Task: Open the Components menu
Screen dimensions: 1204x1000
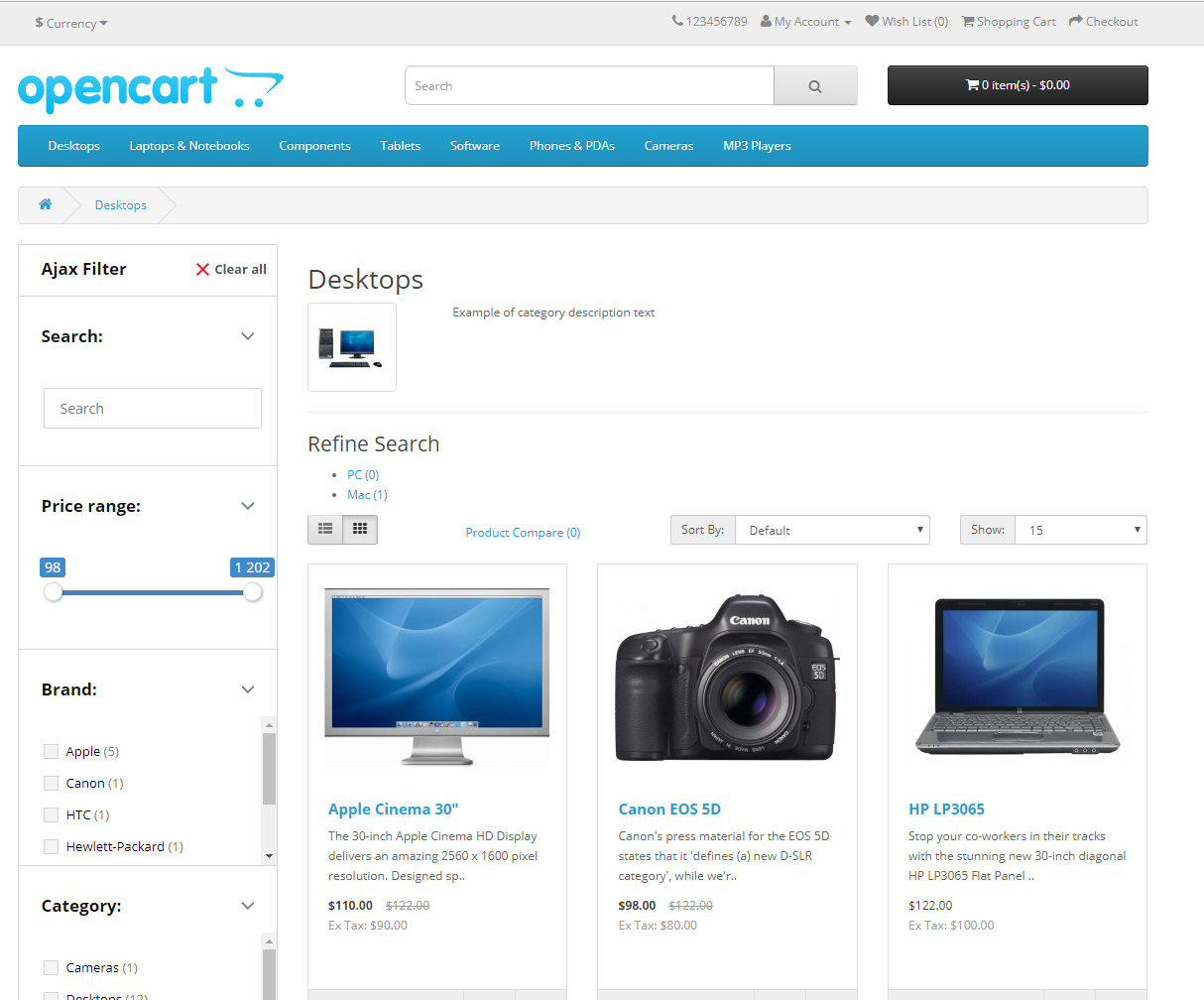Action: (314, 146)
